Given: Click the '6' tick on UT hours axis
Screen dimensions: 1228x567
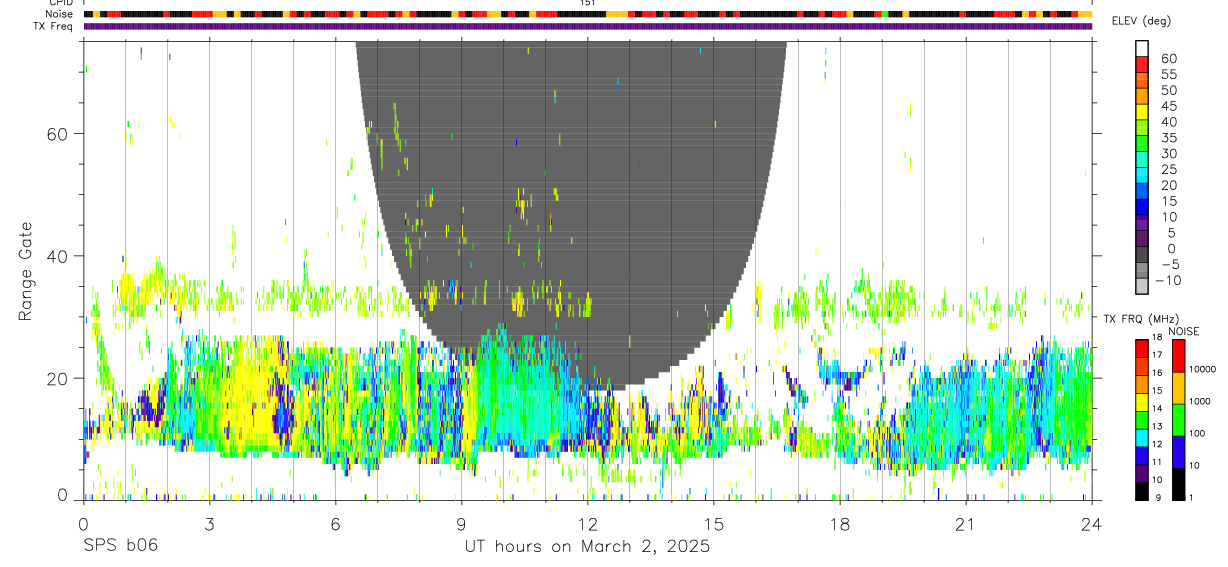Looking at the screenshot, I should click(335, 524).
